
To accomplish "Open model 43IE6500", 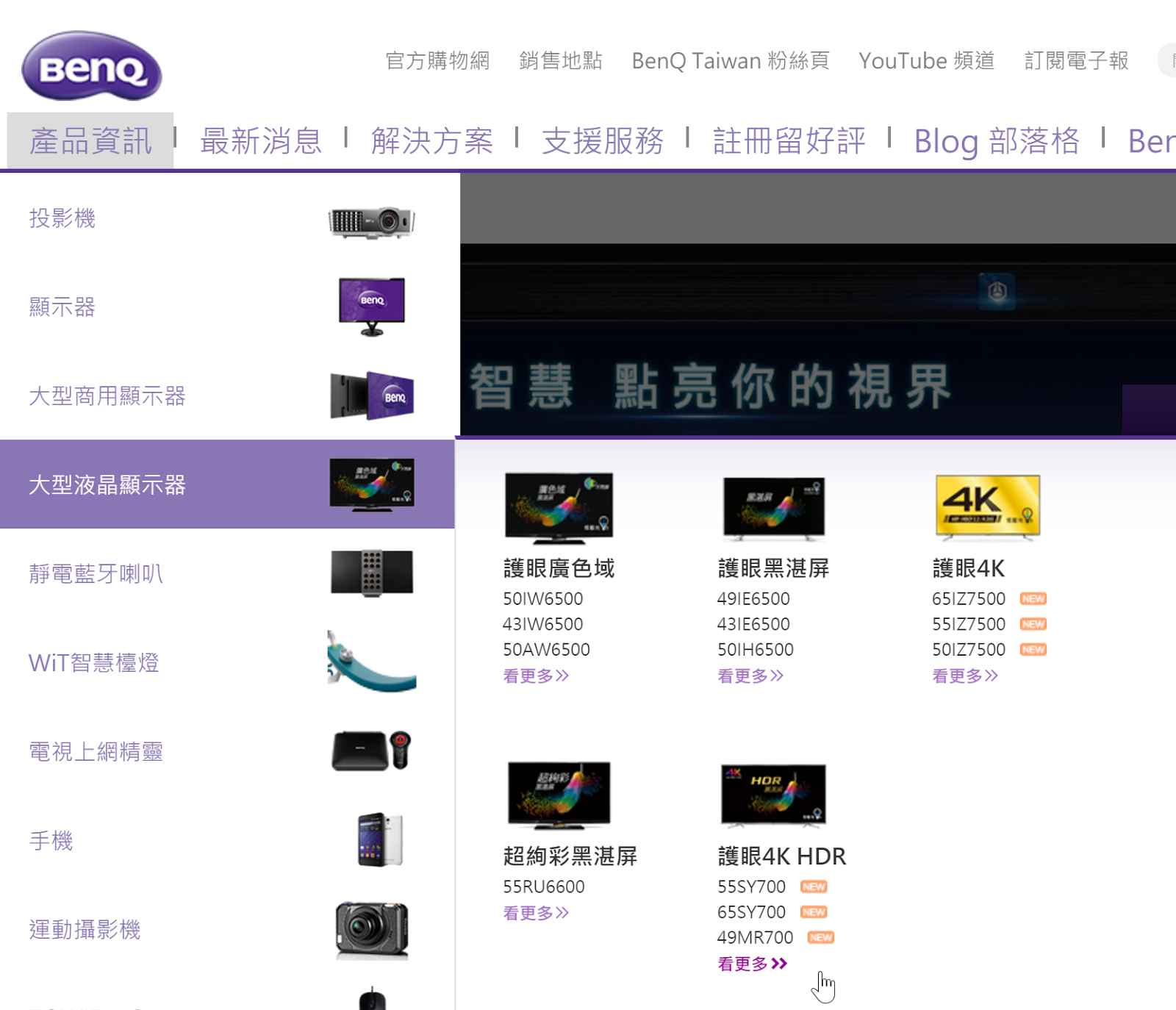I will (x=754, y=624).
